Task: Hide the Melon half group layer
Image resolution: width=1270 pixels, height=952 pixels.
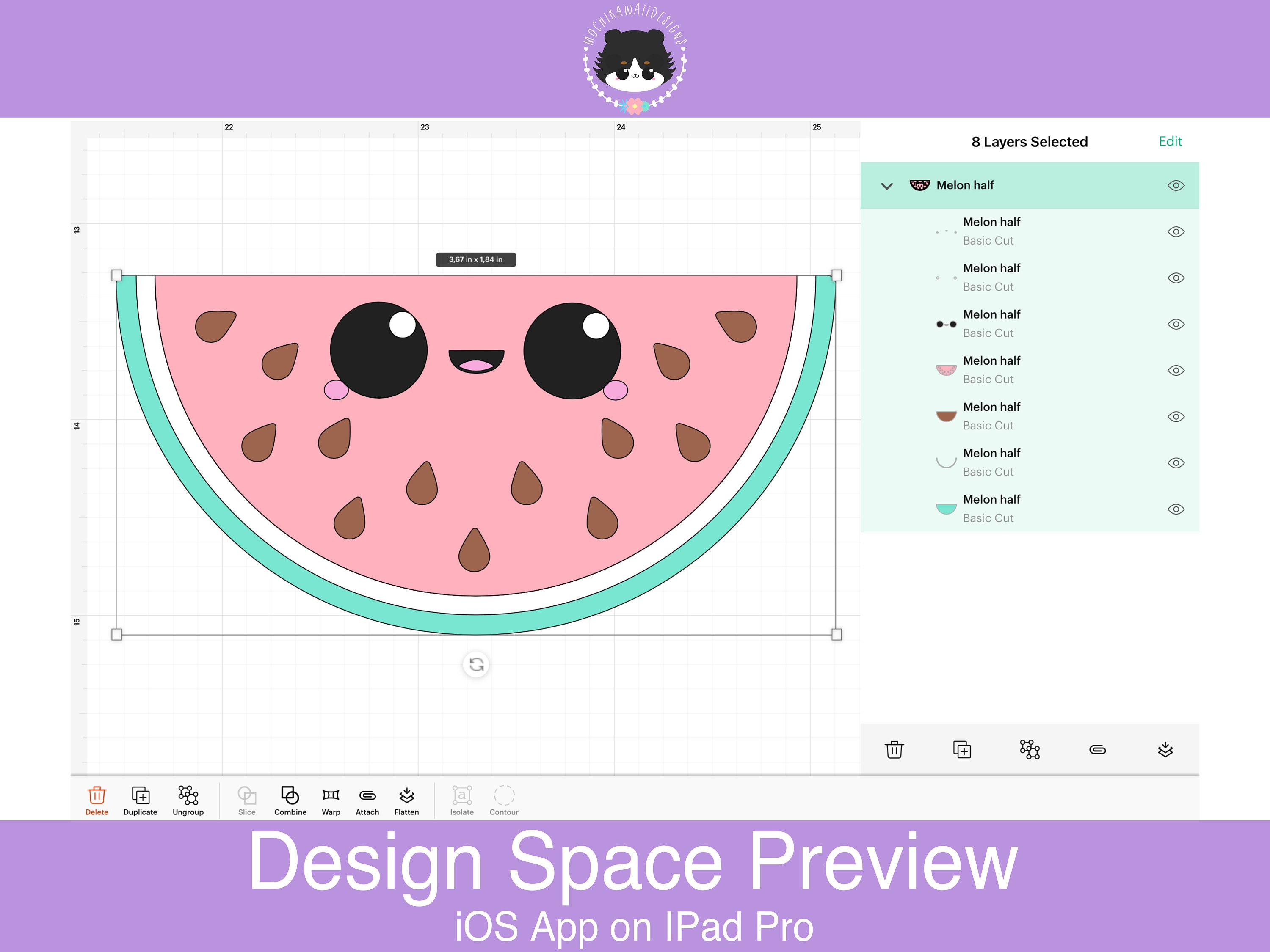Action: click(x=1175, y=185)
